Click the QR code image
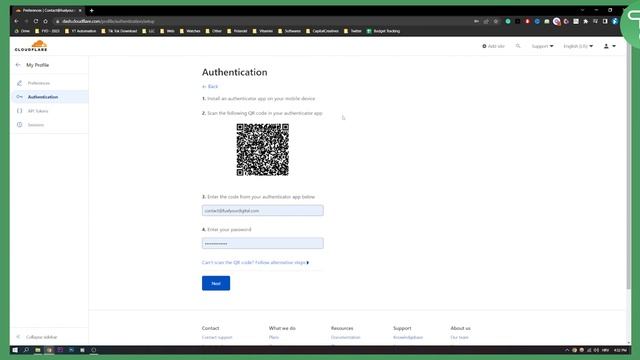The height and width of the screenshot is (360, 640). click(262, 150)
